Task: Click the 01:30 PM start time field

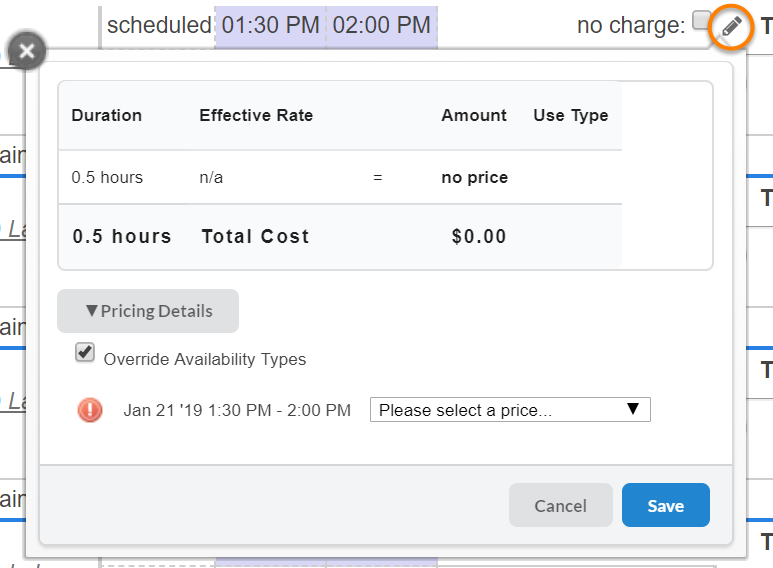Action: point(270,25)
